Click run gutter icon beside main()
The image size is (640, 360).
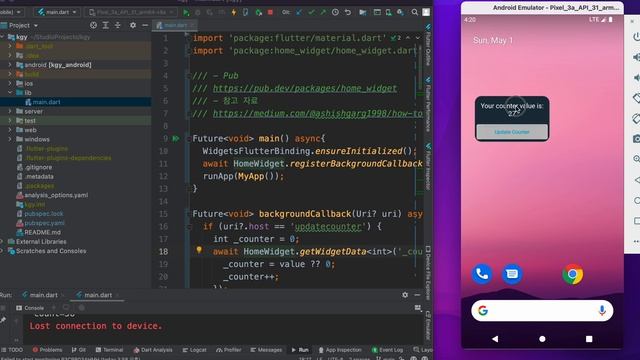pyautogui.click(x=176, y=139)
